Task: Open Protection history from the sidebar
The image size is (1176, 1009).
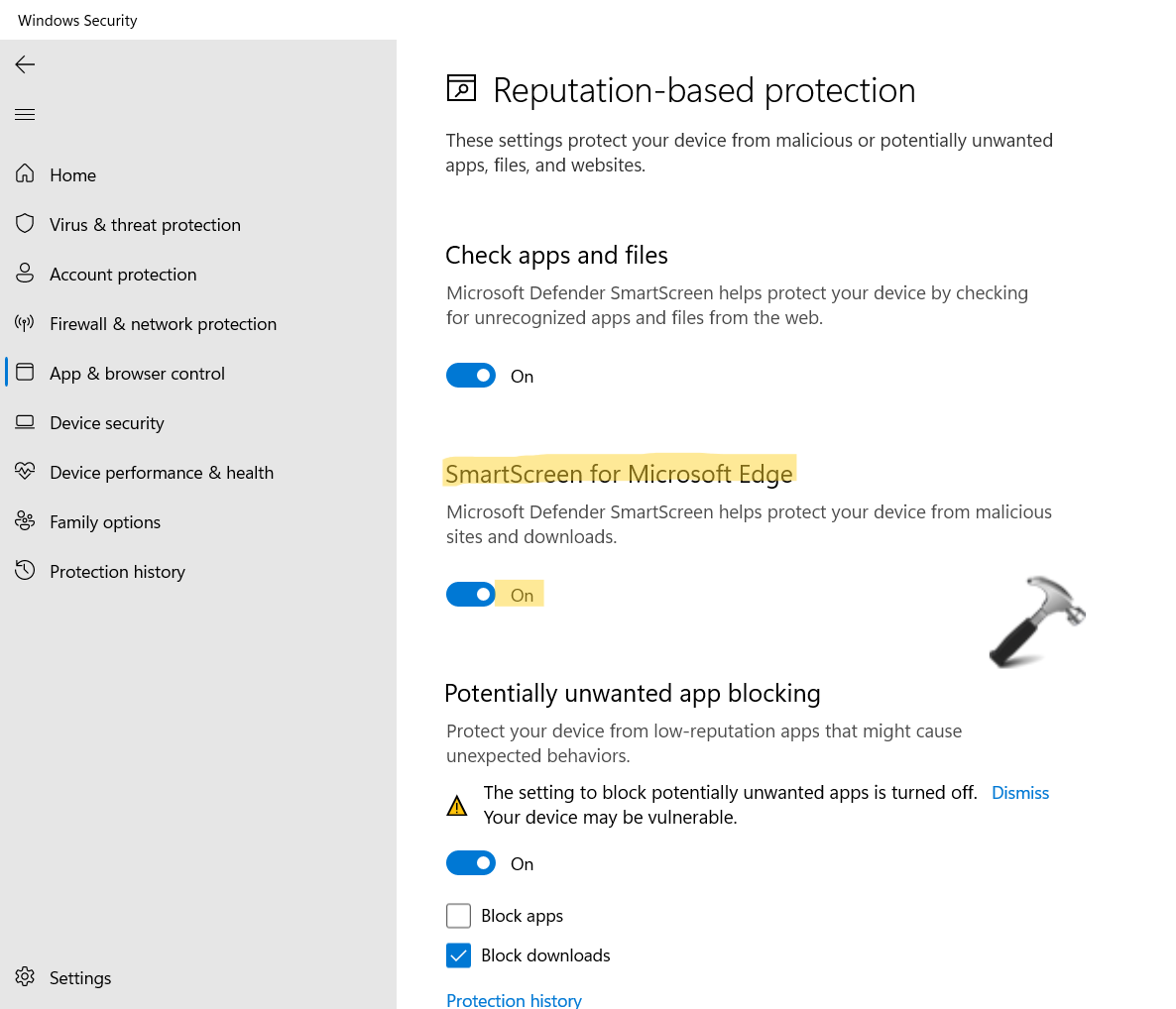Action: 117,572
